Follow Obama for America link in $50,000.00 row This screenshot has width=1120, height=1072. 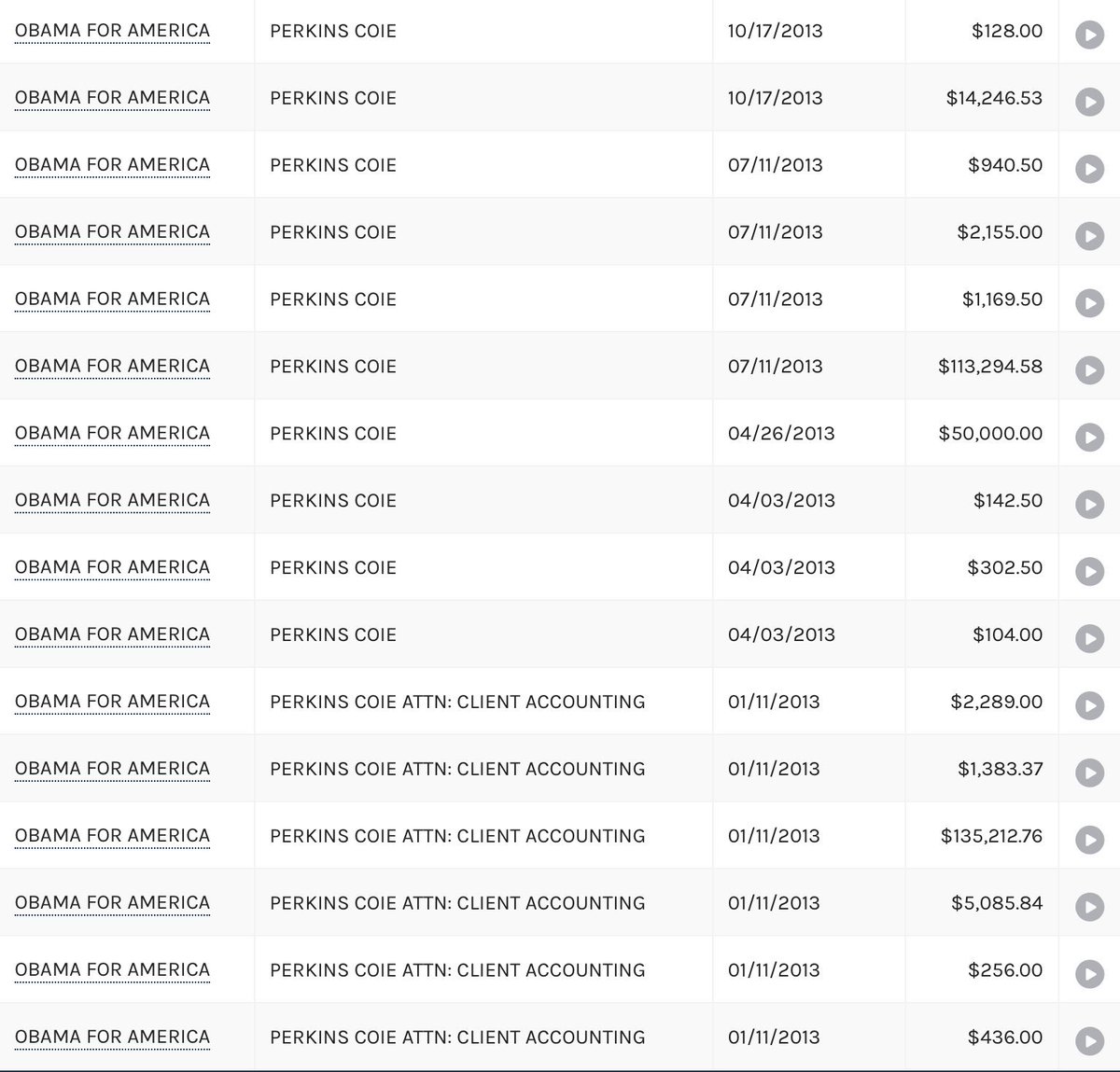click(112, 434)
